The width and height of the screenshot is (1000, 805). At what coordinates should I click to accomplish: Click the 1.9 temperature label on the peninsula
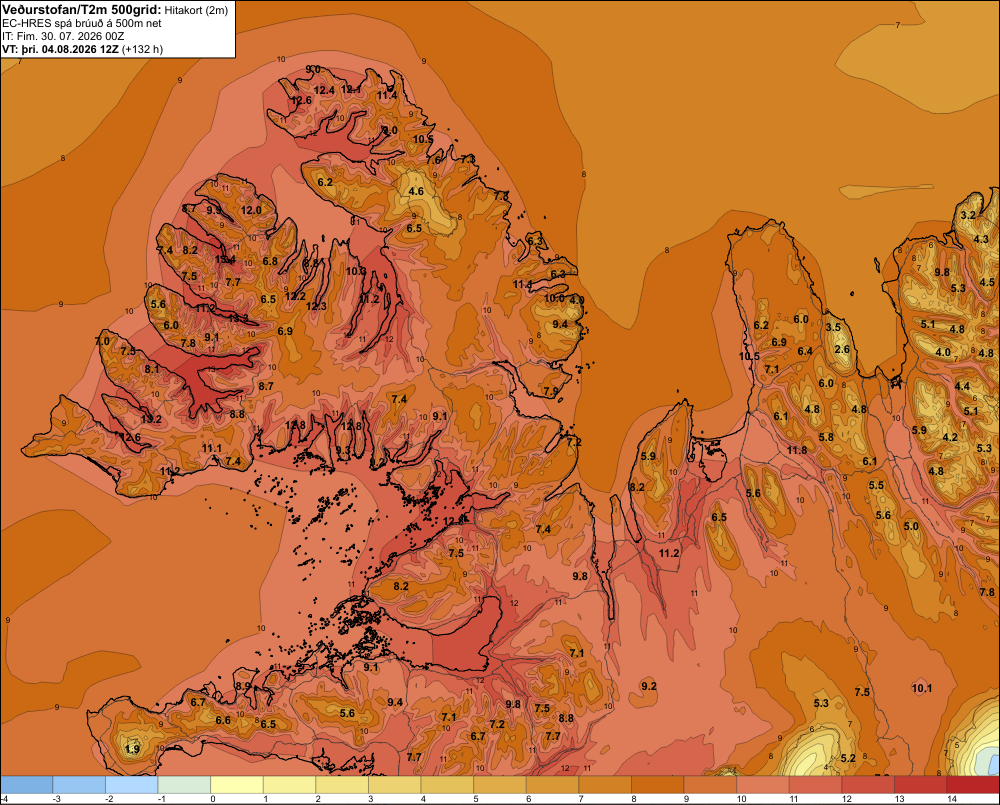click(133, 749)
